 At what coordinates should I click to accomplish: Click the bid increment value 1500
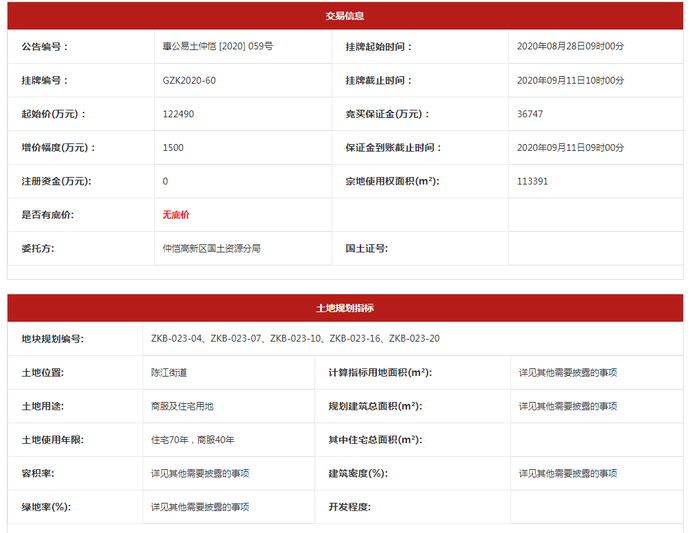172,148
